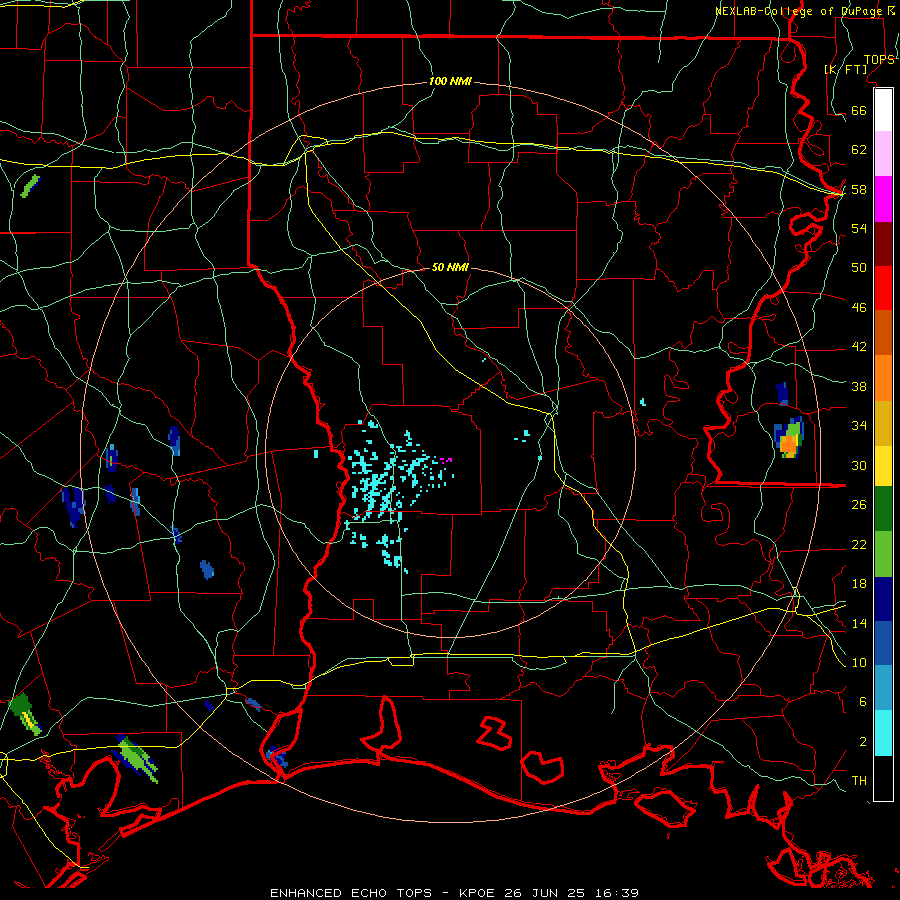
Task: Click legend value 2
Action: point(862,741)
